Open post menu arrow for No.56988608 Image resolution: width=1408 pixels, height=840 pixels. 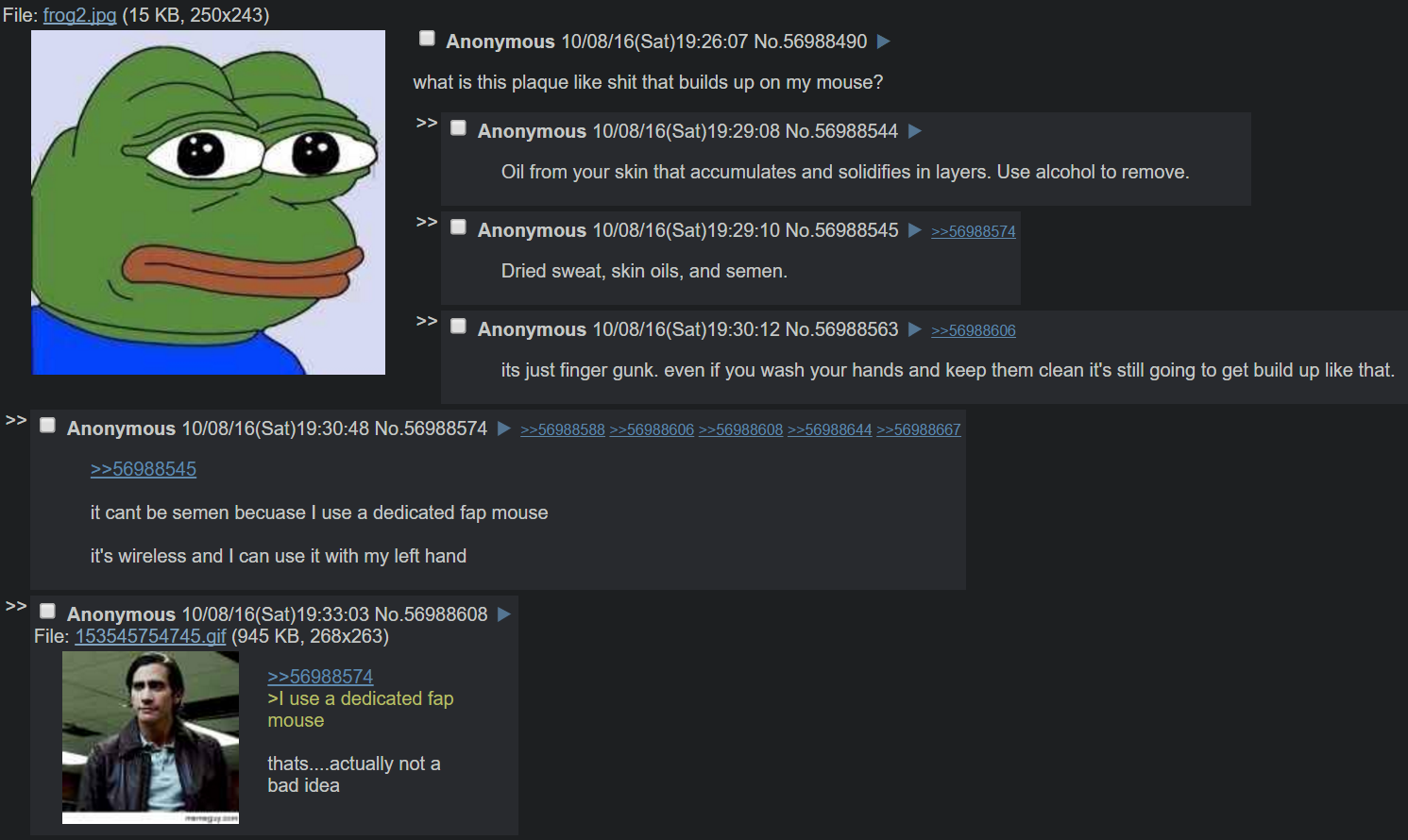[x=504, y=614]
